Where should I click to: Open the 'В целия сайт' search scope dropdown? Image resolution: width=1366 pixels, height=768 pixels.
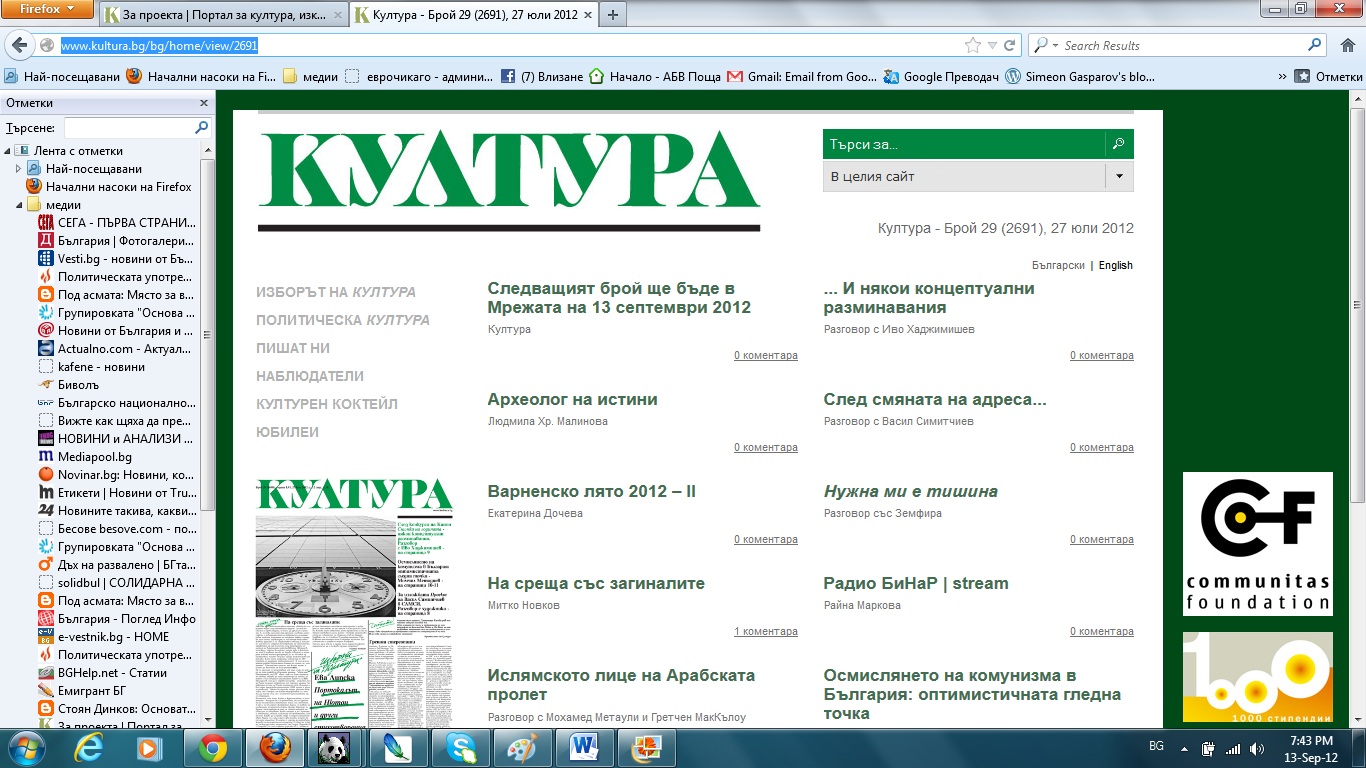coord(1119,176)
